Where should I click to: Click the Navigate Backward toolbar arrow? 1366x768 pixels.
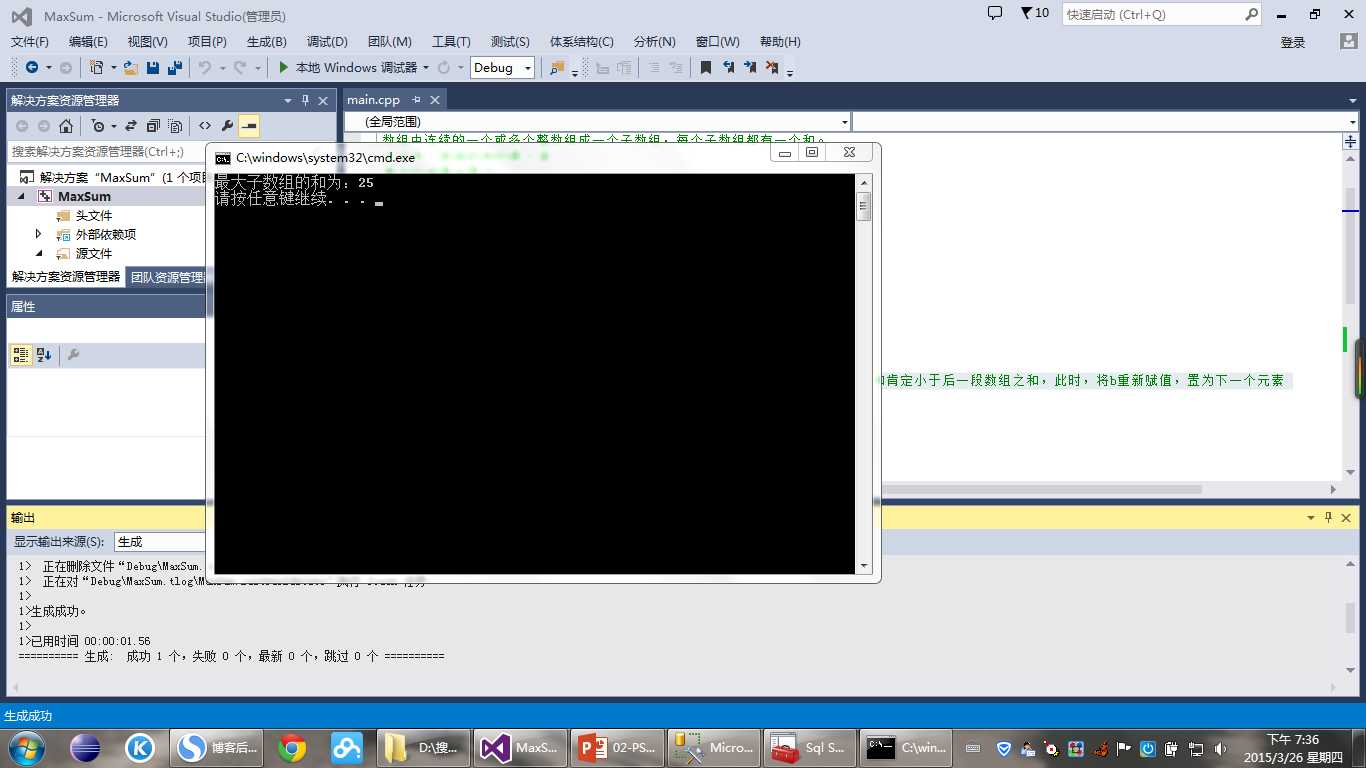[32, 68]
